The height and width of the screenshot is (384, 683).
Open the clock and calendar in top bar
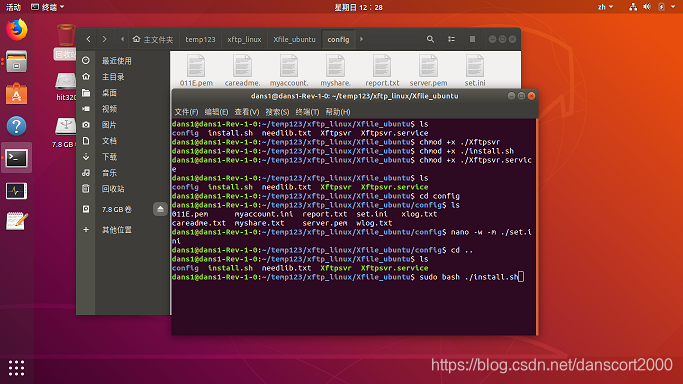click(x=358, y=7)
